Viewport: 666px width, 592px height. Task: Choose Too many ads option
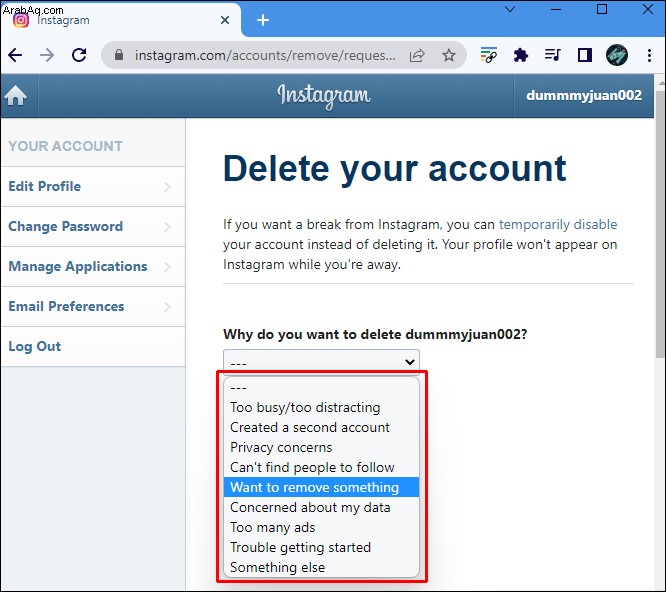321,527
